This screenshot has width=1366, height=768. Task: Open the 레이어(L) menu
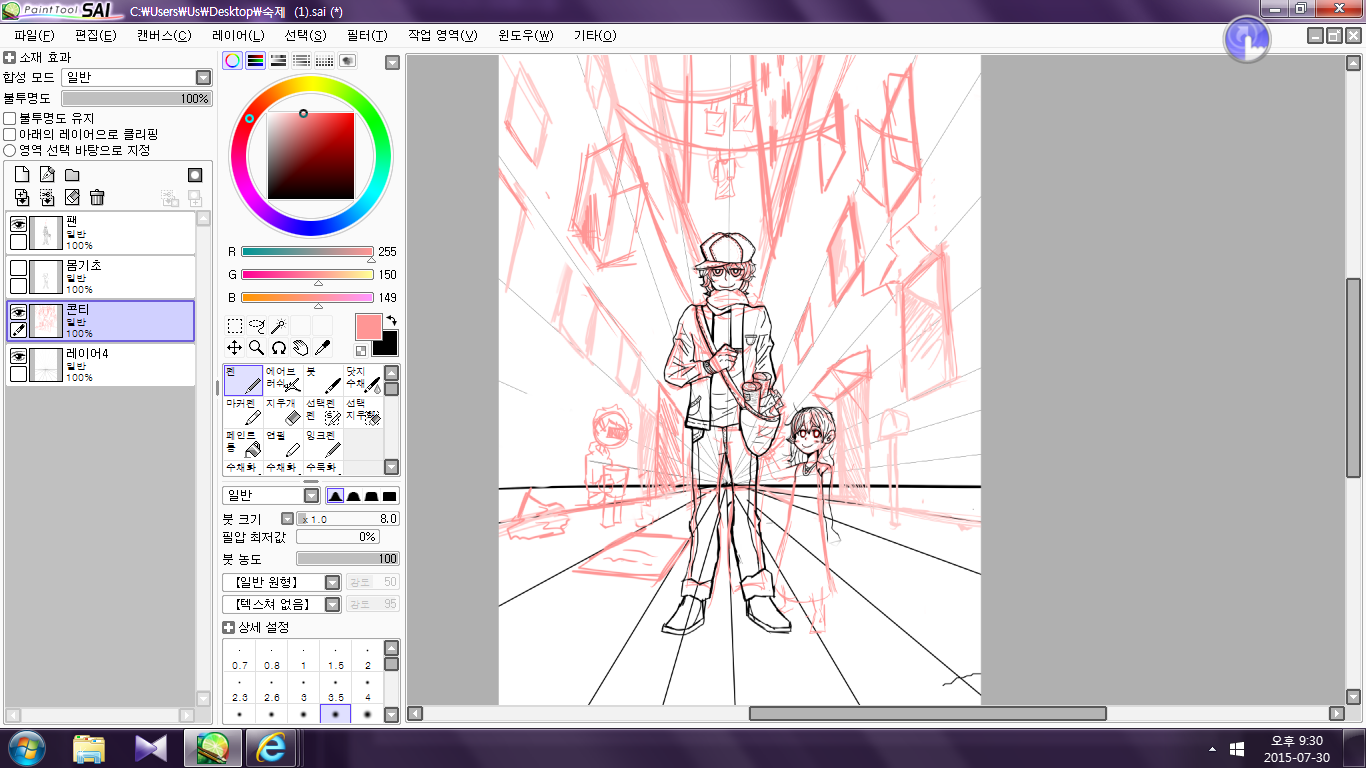pyautogui.click(x=238, y=35)
